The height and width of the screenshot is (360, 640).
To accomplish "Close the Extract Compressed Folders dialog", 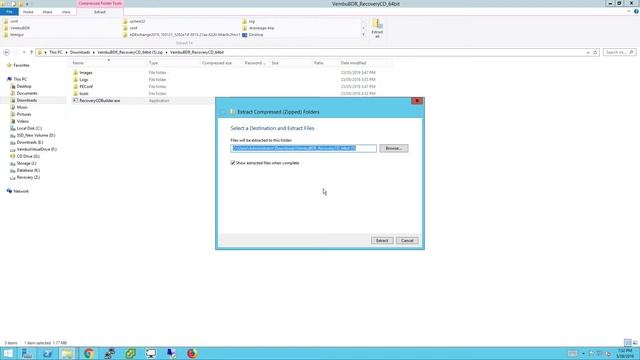I will [417, 101].
